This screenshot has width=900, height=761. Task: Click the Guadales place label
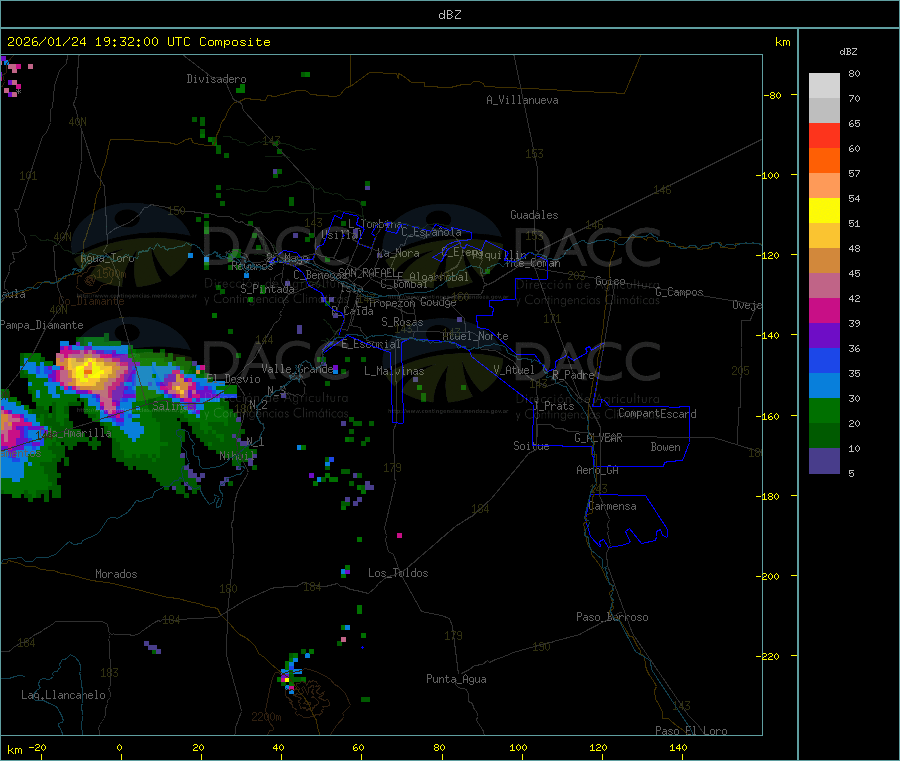(534, 215)
